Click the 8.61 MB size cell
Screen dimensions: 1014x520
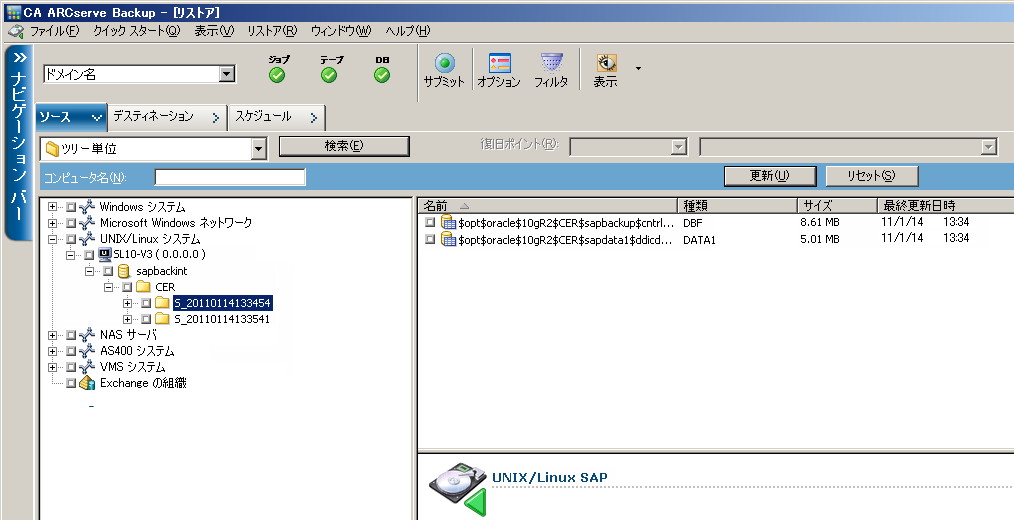click(x=819, y=222)
